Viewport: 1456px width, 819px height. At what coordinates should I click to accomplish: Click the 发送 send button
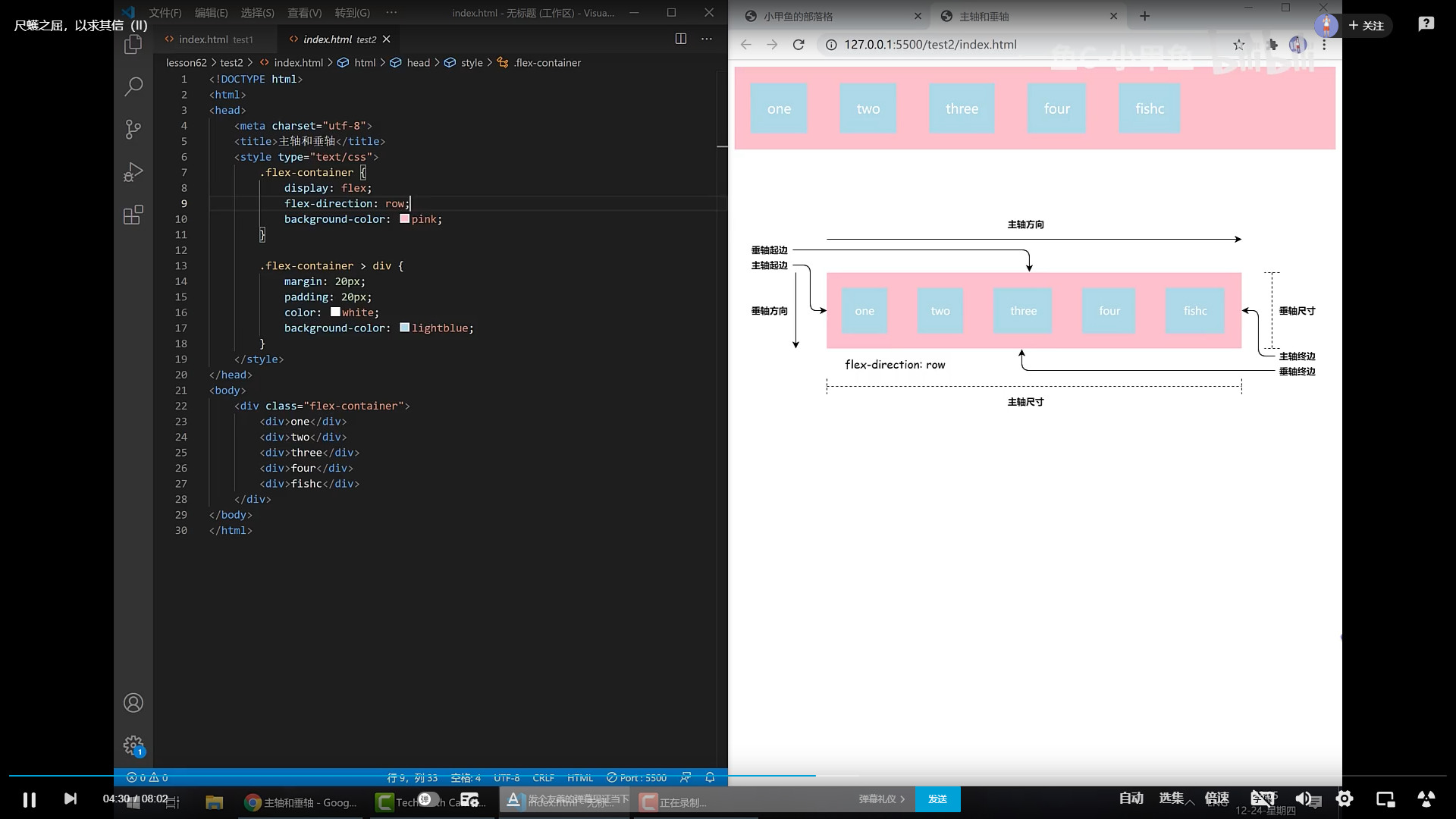click(x=937, y=799)
